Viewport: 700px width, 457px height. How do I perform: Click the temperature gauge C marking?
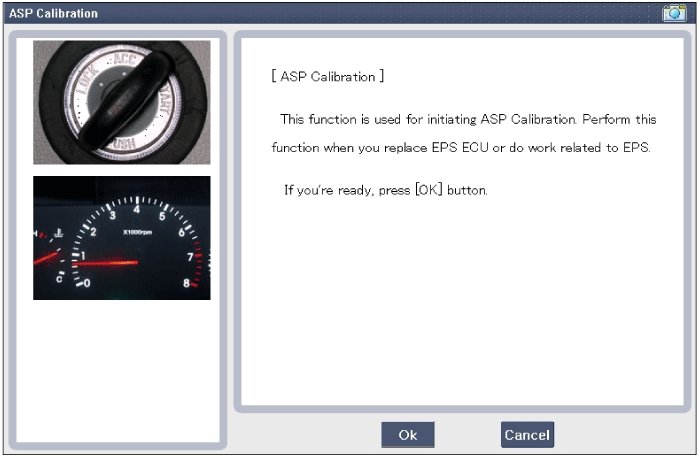click(58, 279)
